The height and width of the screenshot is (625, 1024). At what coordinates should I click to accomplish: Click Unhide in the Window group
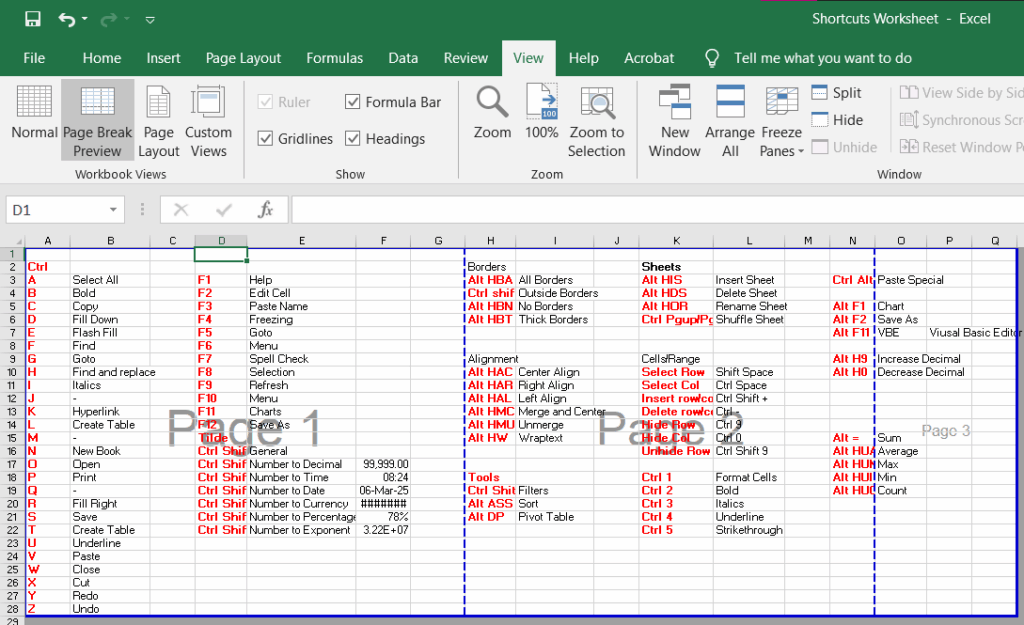844,146
